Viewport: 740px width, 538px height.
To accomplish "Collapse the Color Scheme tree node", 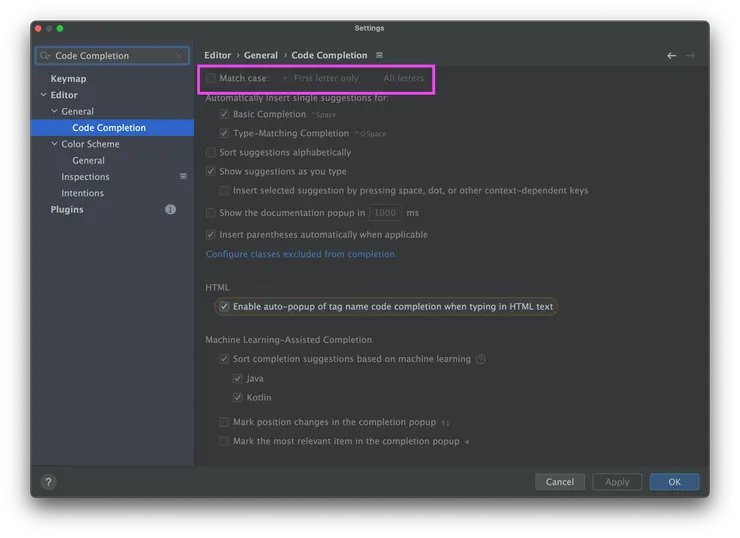I will tap(54, 144).
